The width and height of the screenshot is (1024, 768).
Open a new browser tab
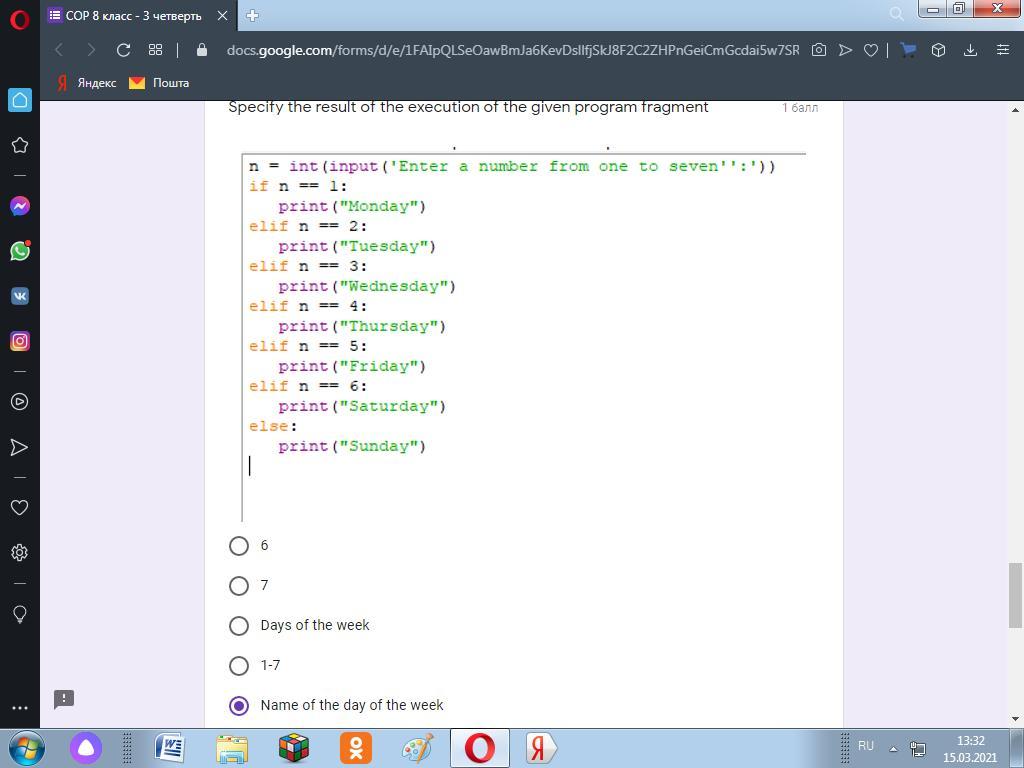pyautogui.click(x=252, y=15)
